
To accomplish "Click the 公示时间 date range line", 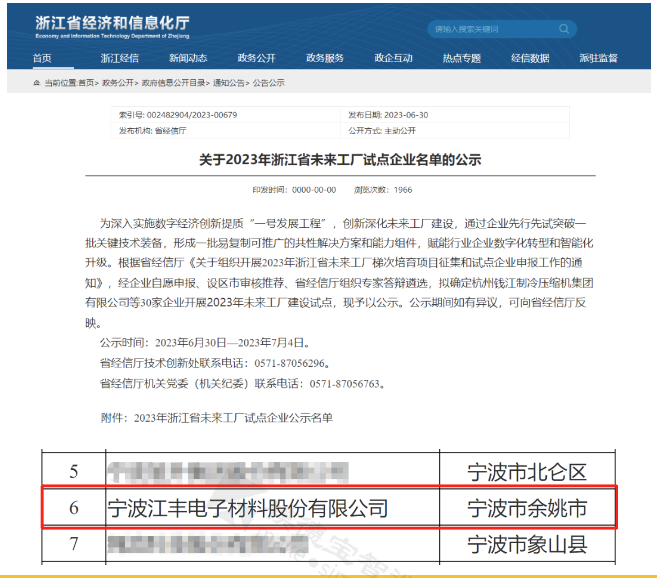I will click(205, 343).
